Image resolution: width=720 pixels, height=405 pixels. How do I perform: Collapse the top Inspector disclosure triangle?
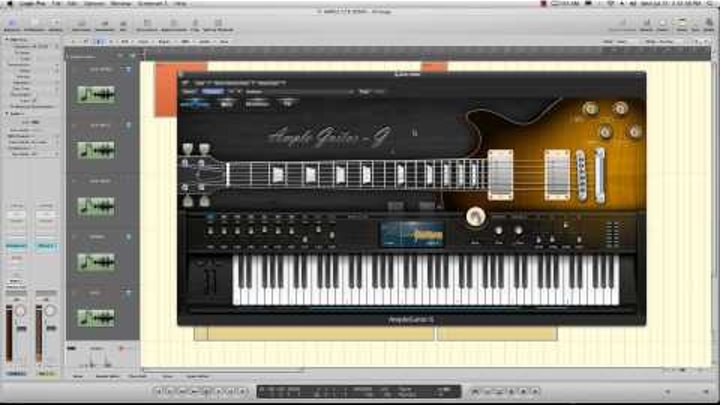tap(6, 40)
